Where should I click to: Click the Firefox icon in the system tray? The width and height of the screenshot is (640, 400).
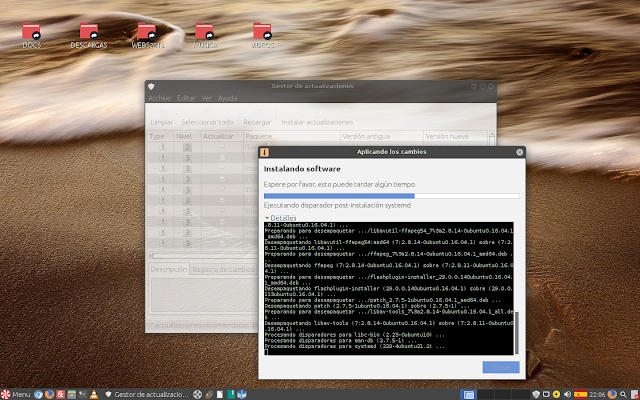612,394
